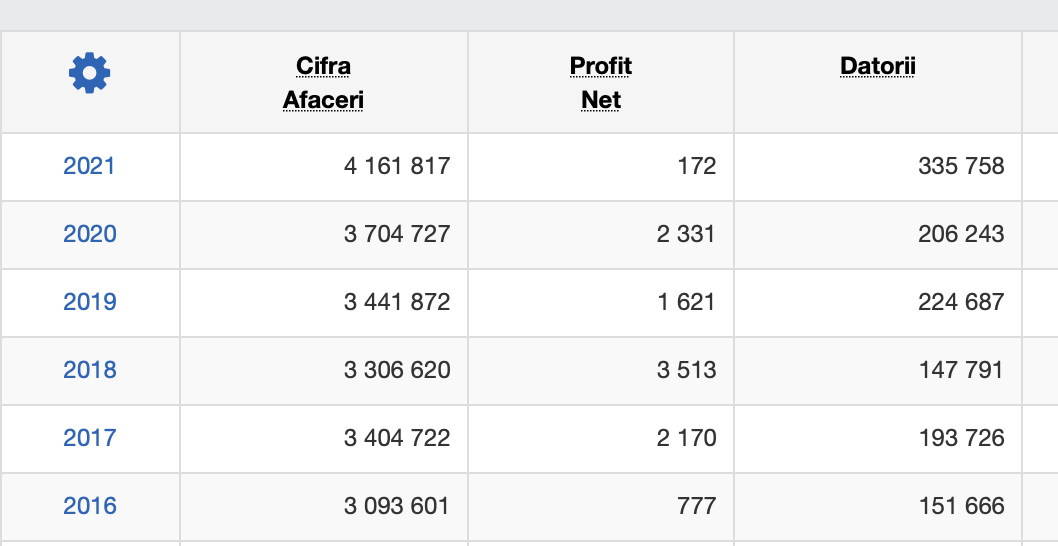Viewport: 1058px width, 546px height.
Task: Select the 2019 year link
Action: click(x=90, y=302)
